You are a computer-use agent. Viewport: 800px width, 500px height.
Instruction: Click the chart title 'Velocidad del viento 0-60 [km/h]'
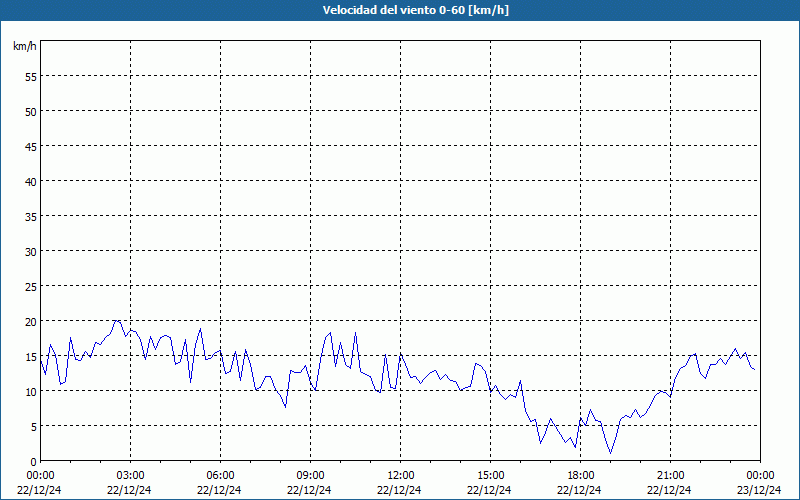[x=415, y=10]
